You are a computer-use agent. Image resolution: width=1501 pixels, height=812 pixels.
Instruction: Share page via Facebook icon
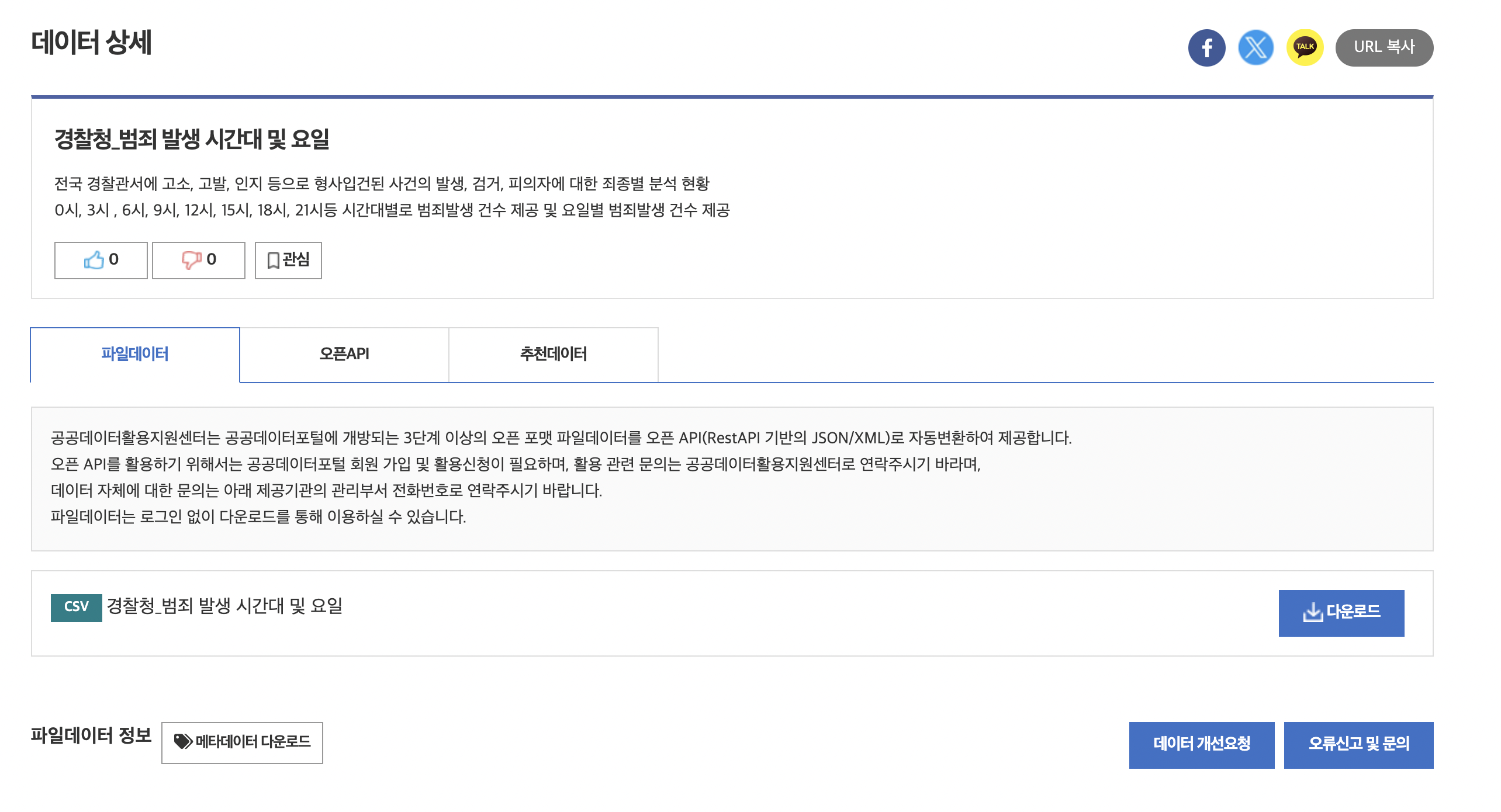point(1206,48)
